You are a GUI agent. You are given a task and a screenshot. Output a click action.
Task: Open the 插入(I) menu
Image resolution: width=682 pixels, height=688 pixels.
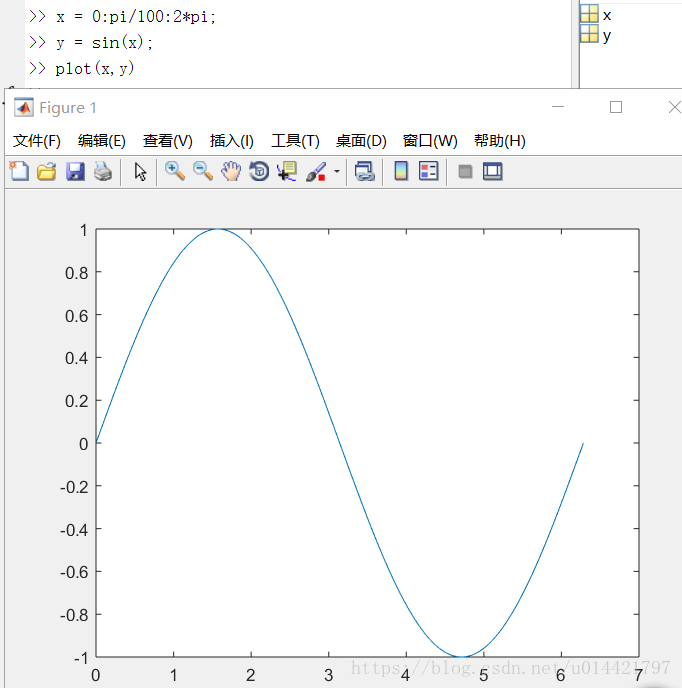(x=232, y=141)
